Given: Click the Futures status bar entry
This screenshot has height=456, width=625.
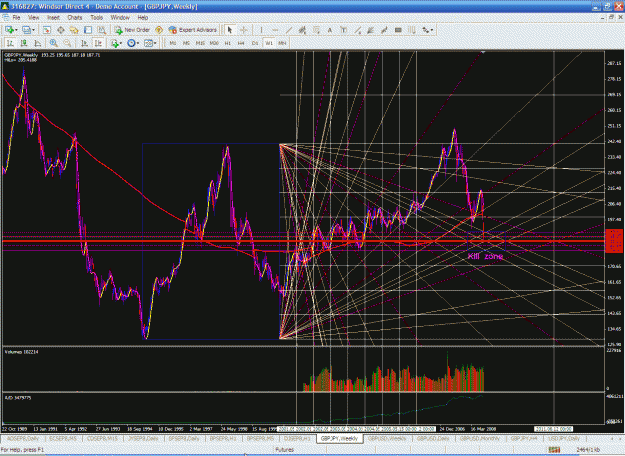Looking at the screenshot, I should (x=284, y=450).
